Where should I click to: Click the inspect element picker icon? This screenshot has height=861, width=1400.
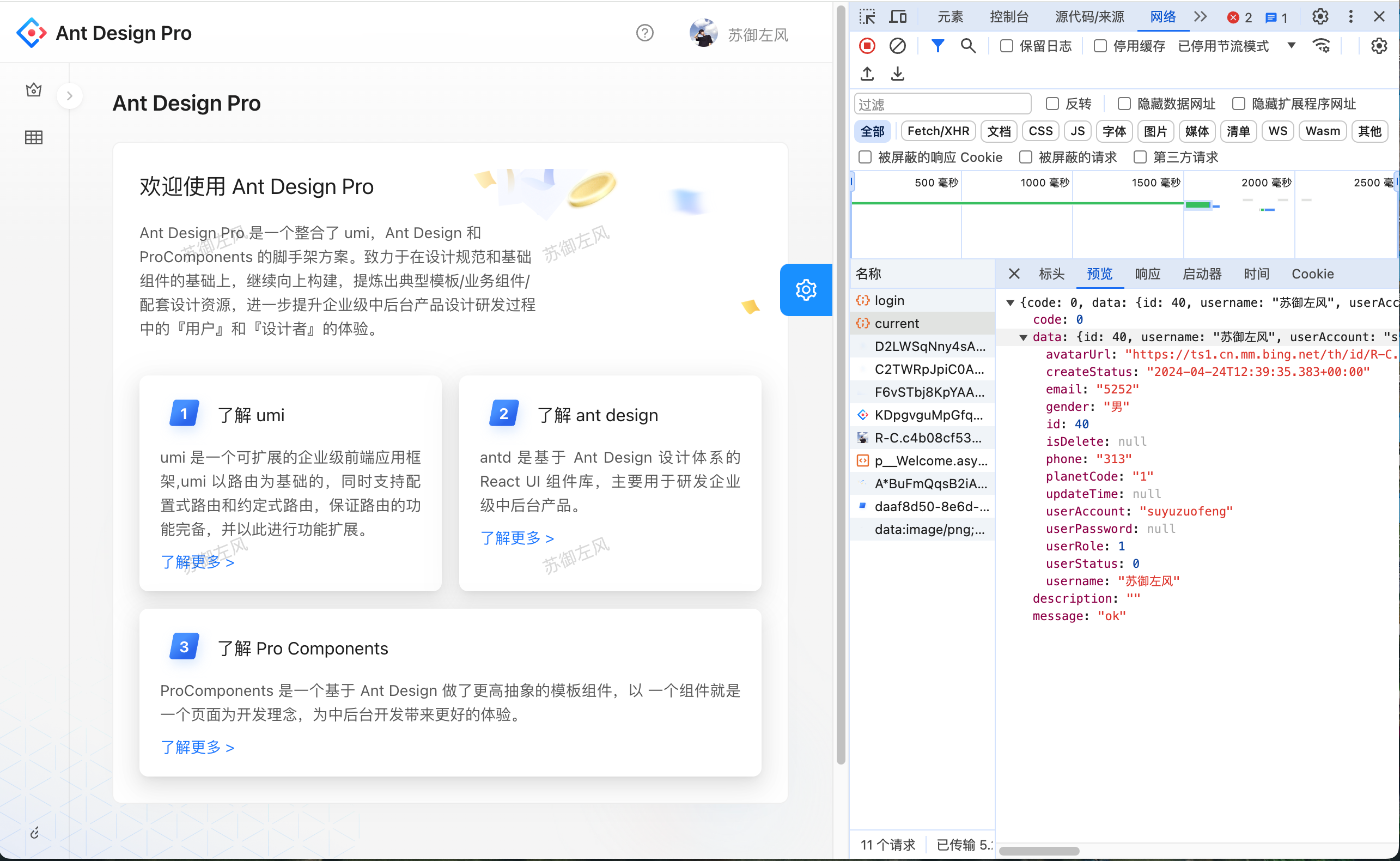(x=867, y=16)
